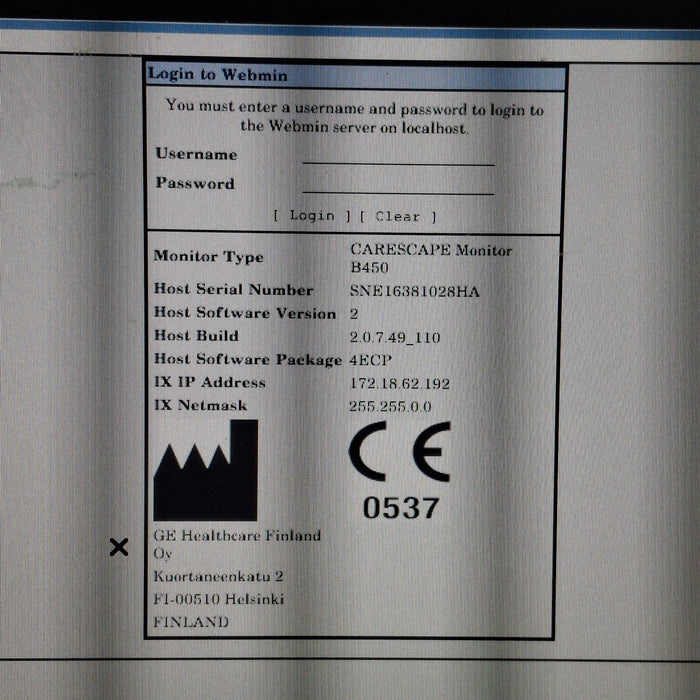This screenshot has width=700, height=700.
Task: Click the host build value 2.0.7.49_110
Action: coord(395,337)
